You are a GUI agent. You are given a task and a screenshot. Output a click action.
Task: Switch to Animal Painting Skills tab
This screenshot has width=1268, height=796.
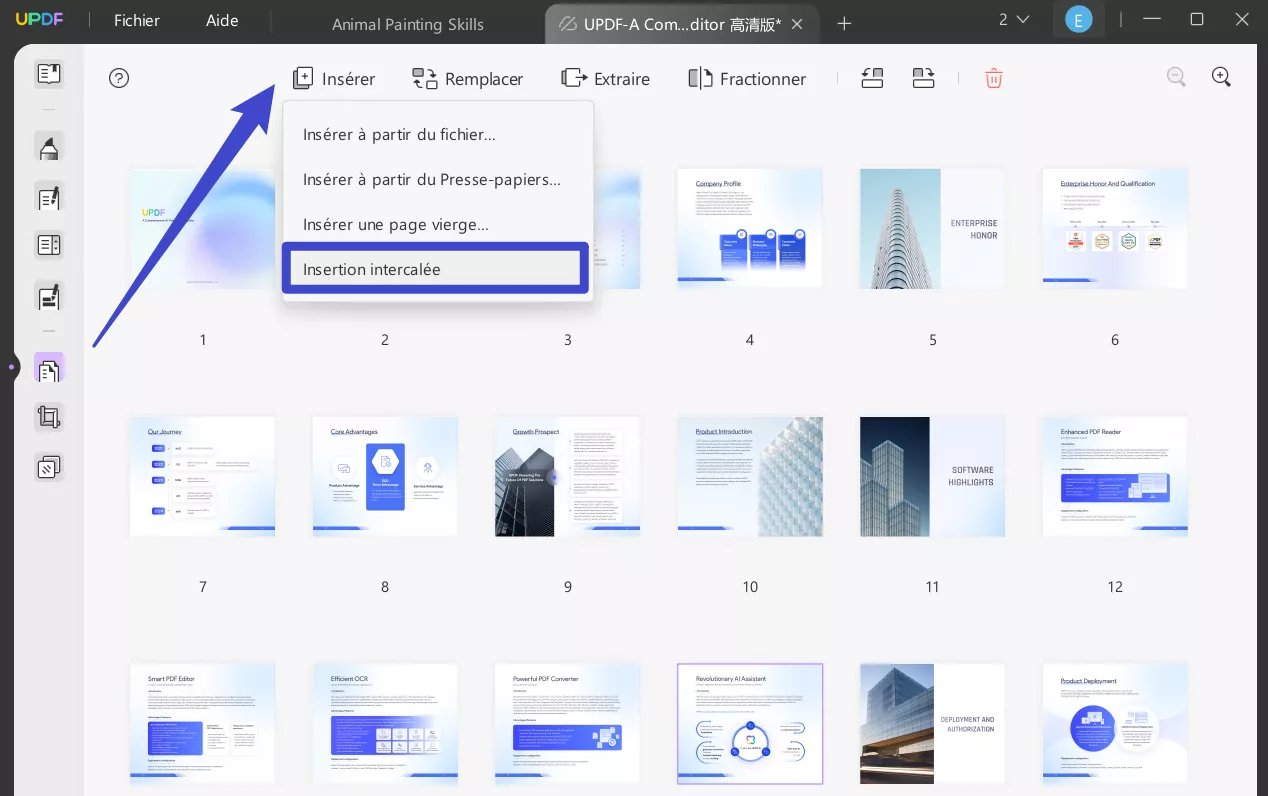(x=407, y=24)
